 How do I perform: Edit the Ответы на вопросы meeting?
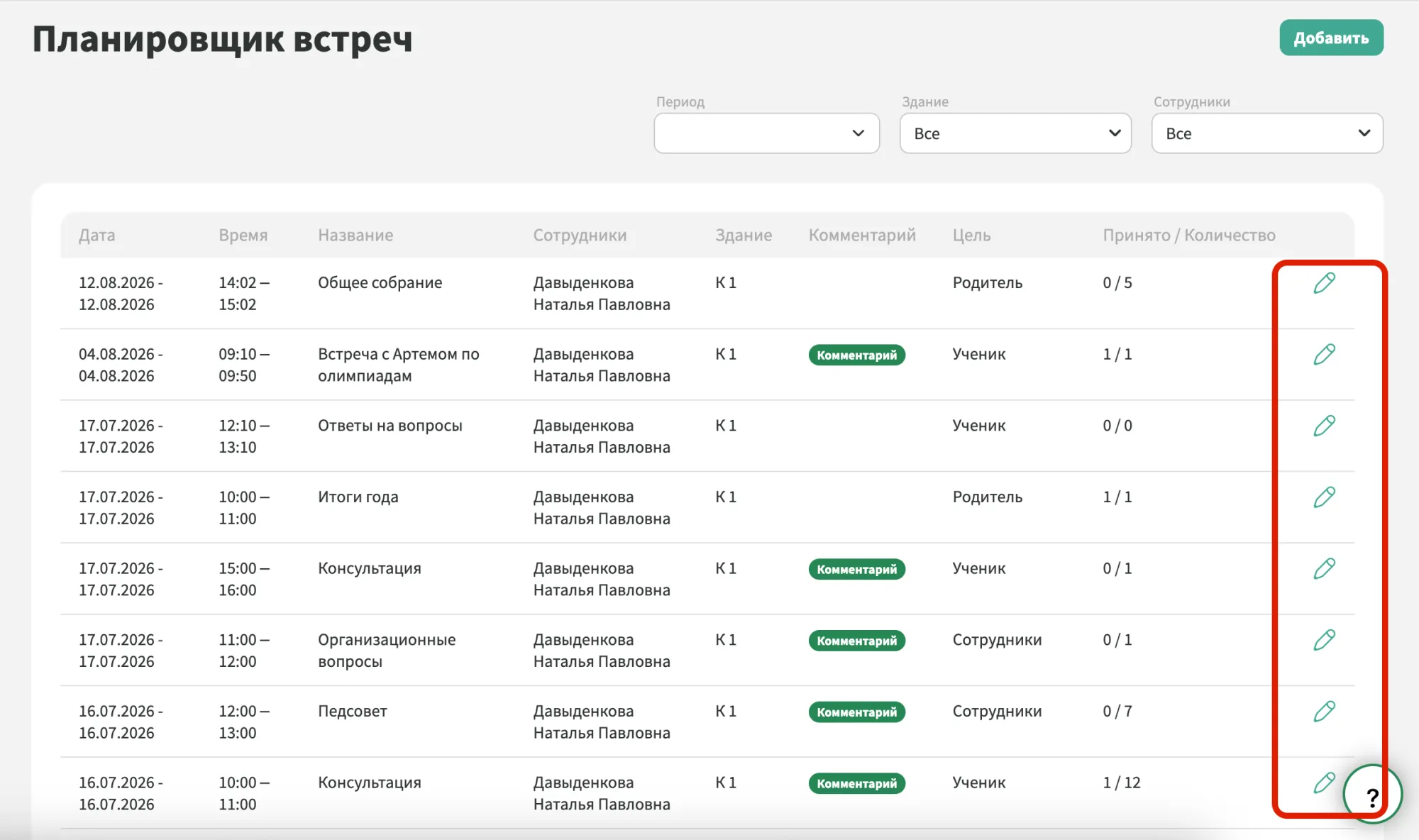click(1324, 426)
